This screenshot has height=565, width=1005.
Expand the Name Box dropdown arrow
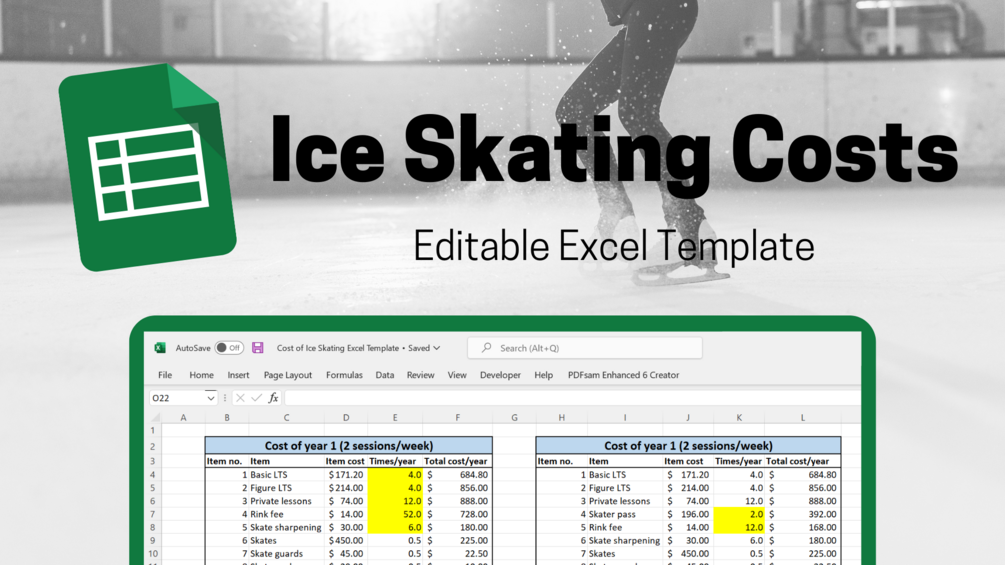point(211,398)
